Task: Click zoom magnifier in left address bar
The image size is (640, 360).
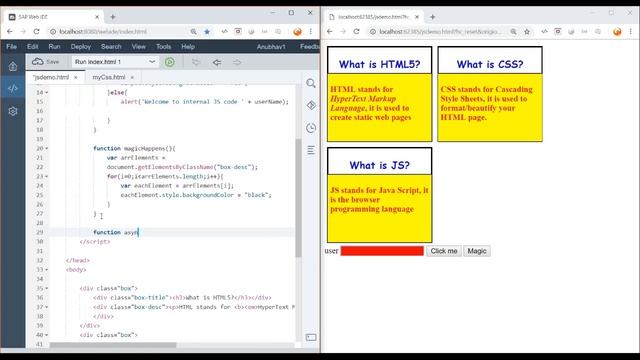Action: click(x=193, y=31)
